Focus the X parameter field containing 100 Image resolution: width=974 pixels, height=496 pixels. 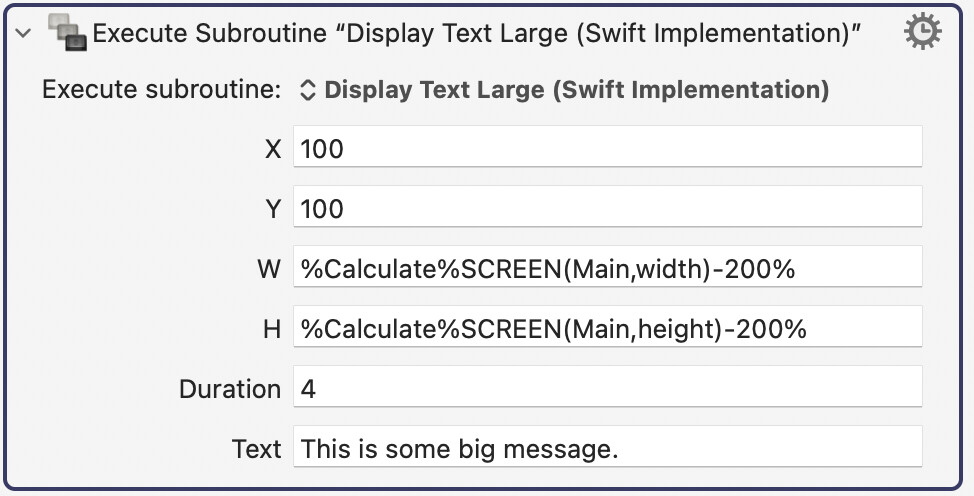point(607,149)
